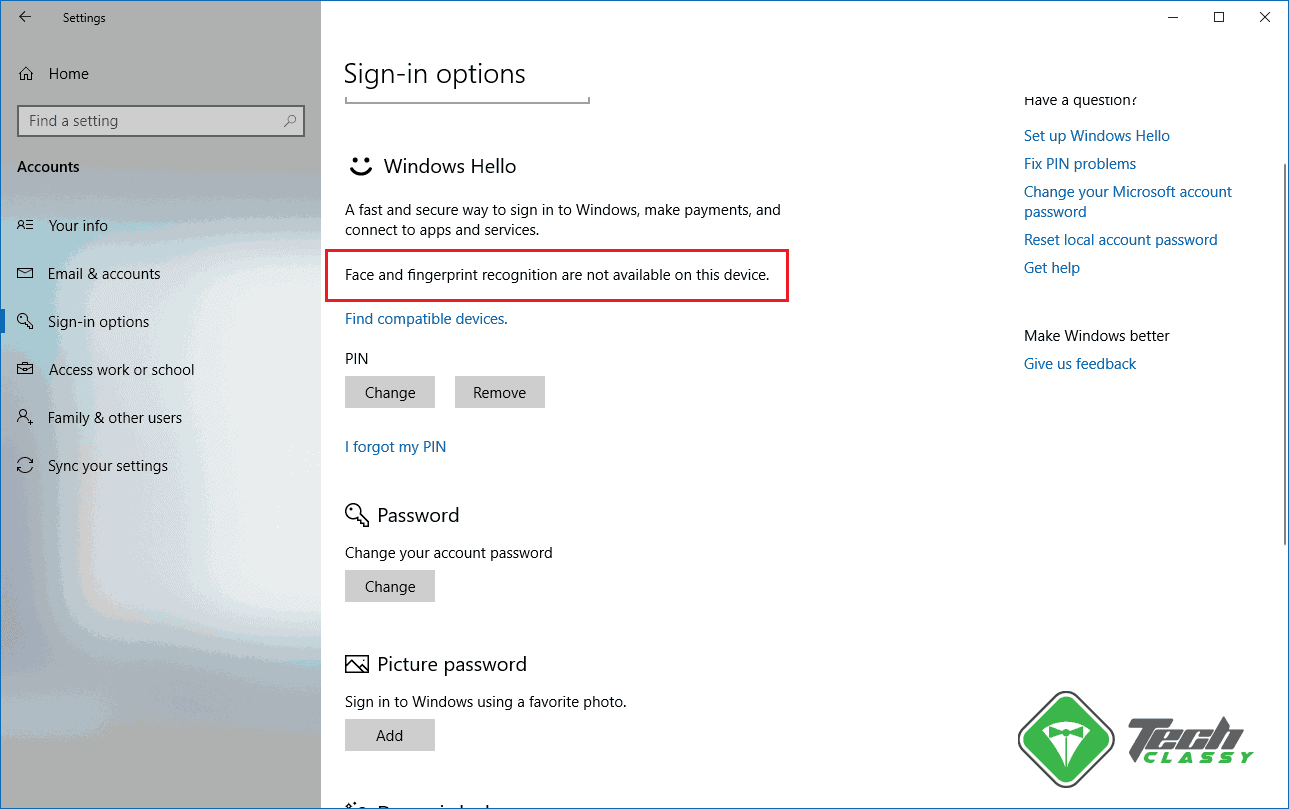1289x809 pixels.
Task: Click the search magnifier in Find a setting
Action: pyautogui.click(x=289, y=120)
